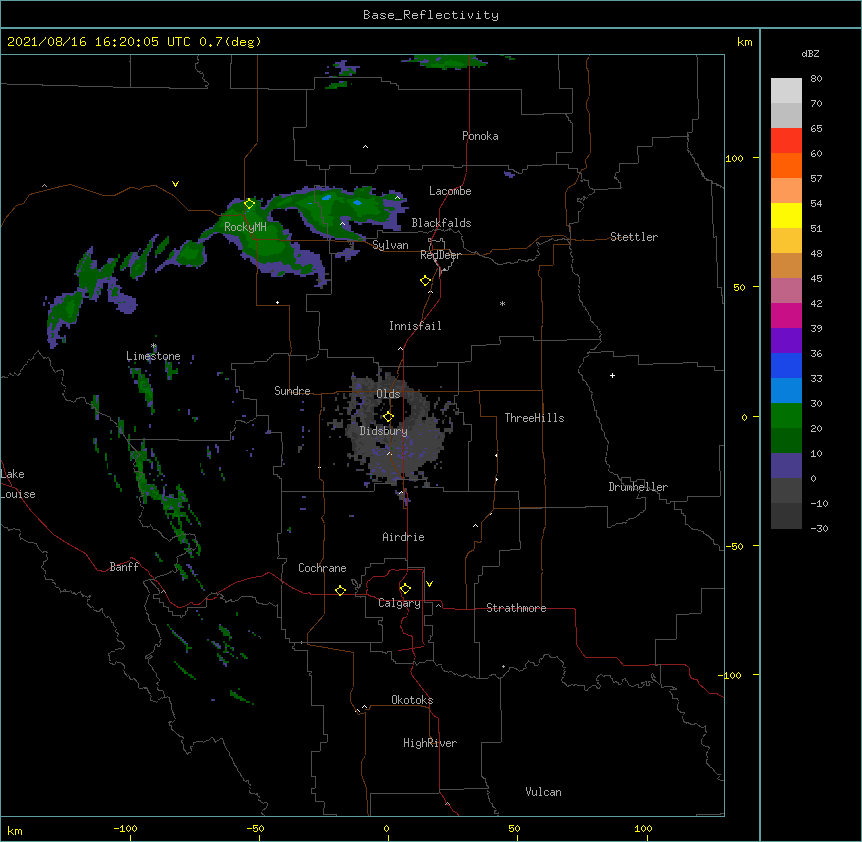Select the bright yellow 54-51 dBZ legend swatch
This screenshot has height=842, width=862.
tap(786, 215)
